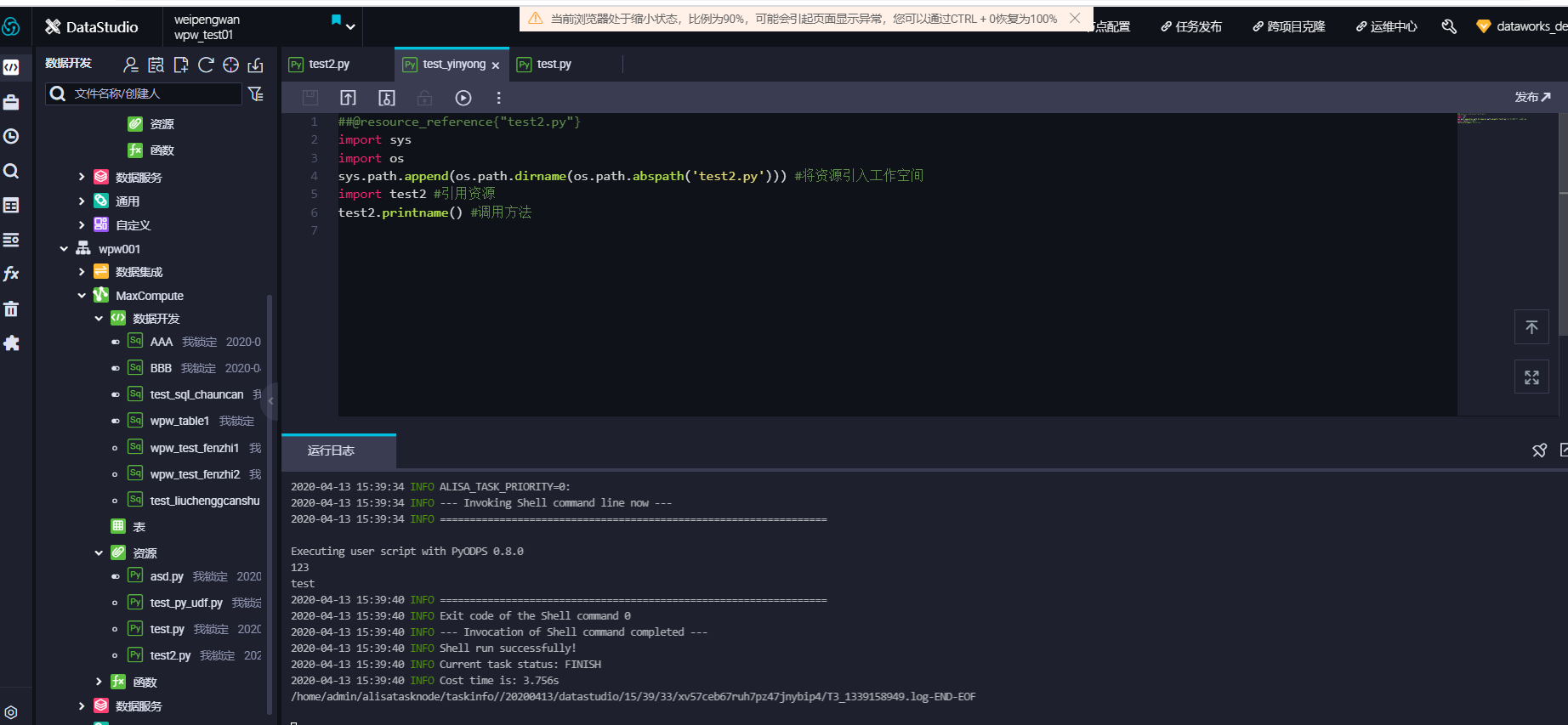Screen dimensions: 1568x725
Task: Expand the 自定义 tree node
Action: (82, 225)
